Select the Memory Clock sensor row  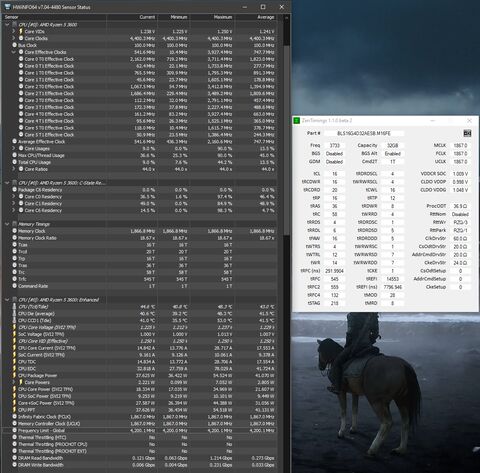pyautogui.click(x=139, y=231)
